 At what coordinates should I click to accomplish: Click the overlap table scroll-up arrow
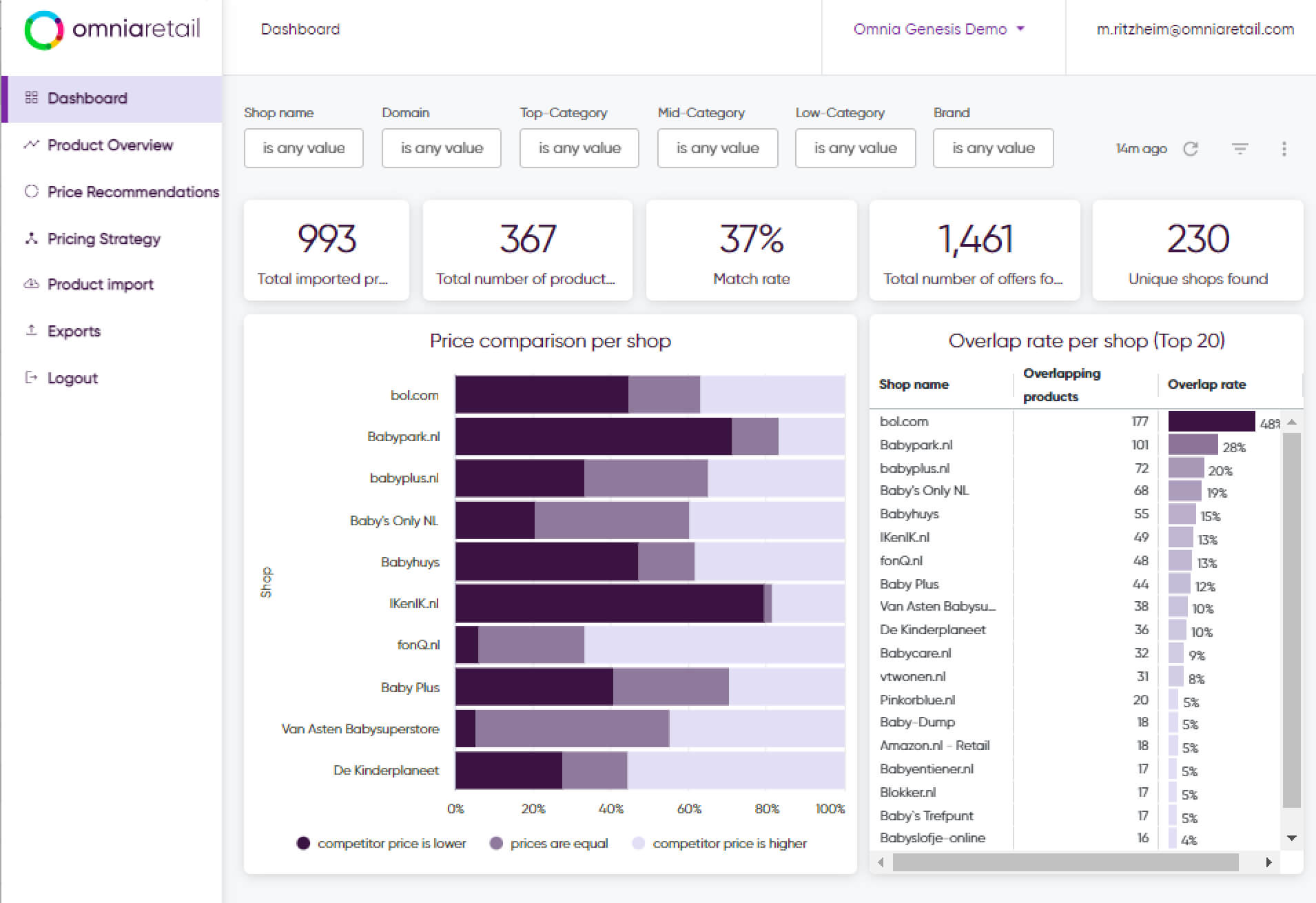(1292, 421)
